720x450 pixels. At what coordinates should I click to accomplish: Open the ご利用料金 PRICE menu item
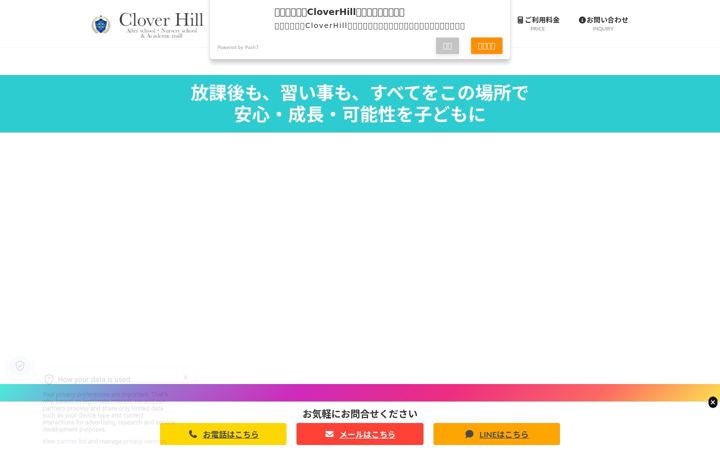click(x=538, y=23)
